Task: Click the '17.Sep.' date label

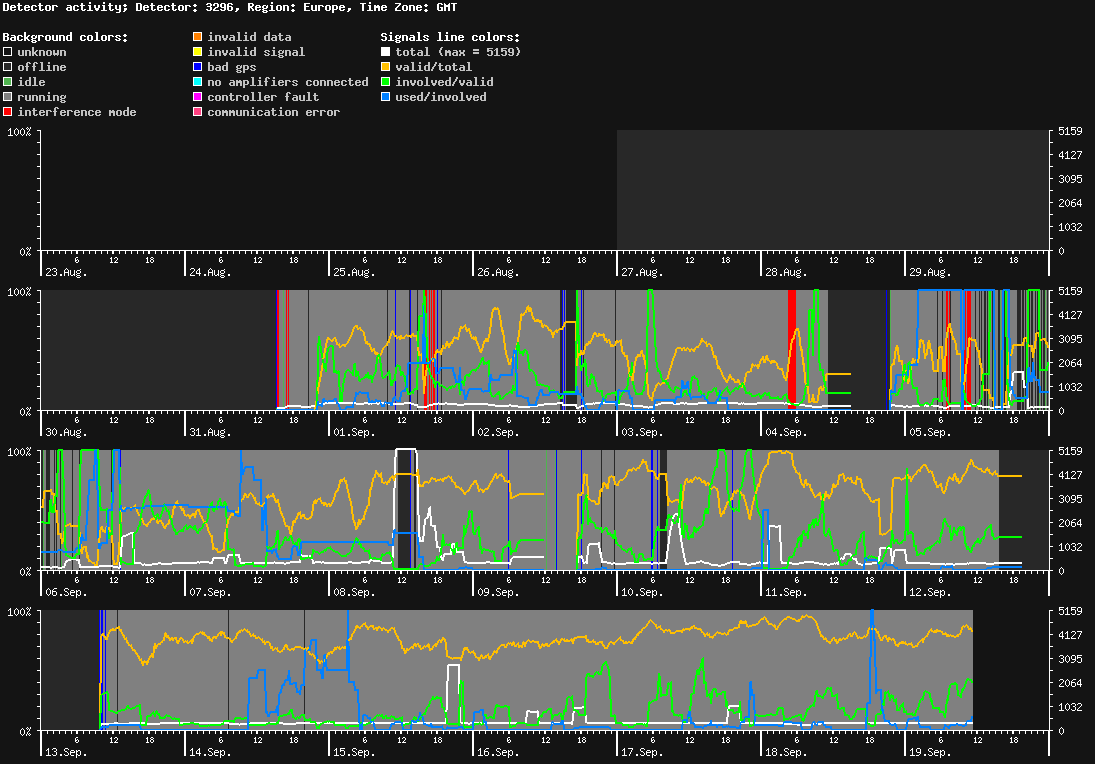Action: click(642, 752)
